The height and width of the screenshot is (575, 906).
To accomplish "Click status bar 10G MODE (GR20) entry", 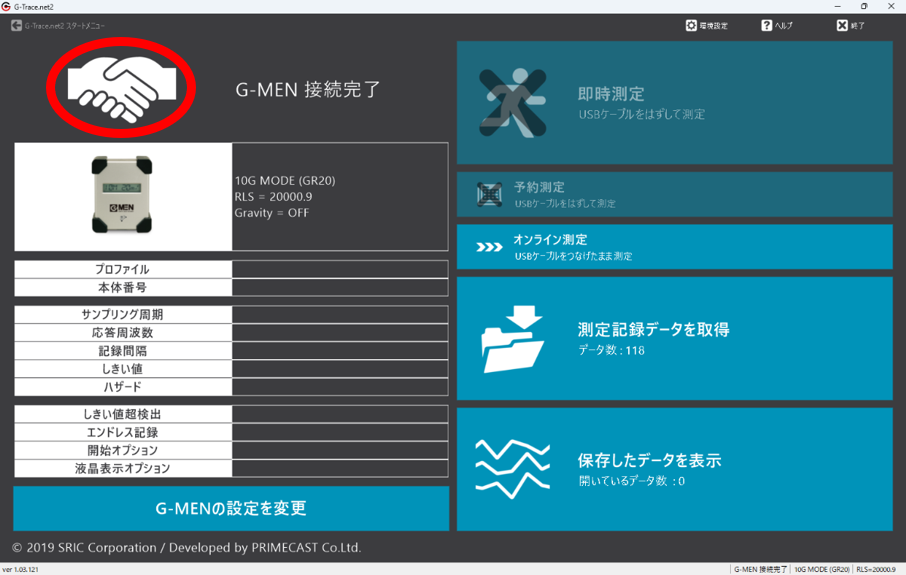I will pyautogui.click(x=822, y=569).
